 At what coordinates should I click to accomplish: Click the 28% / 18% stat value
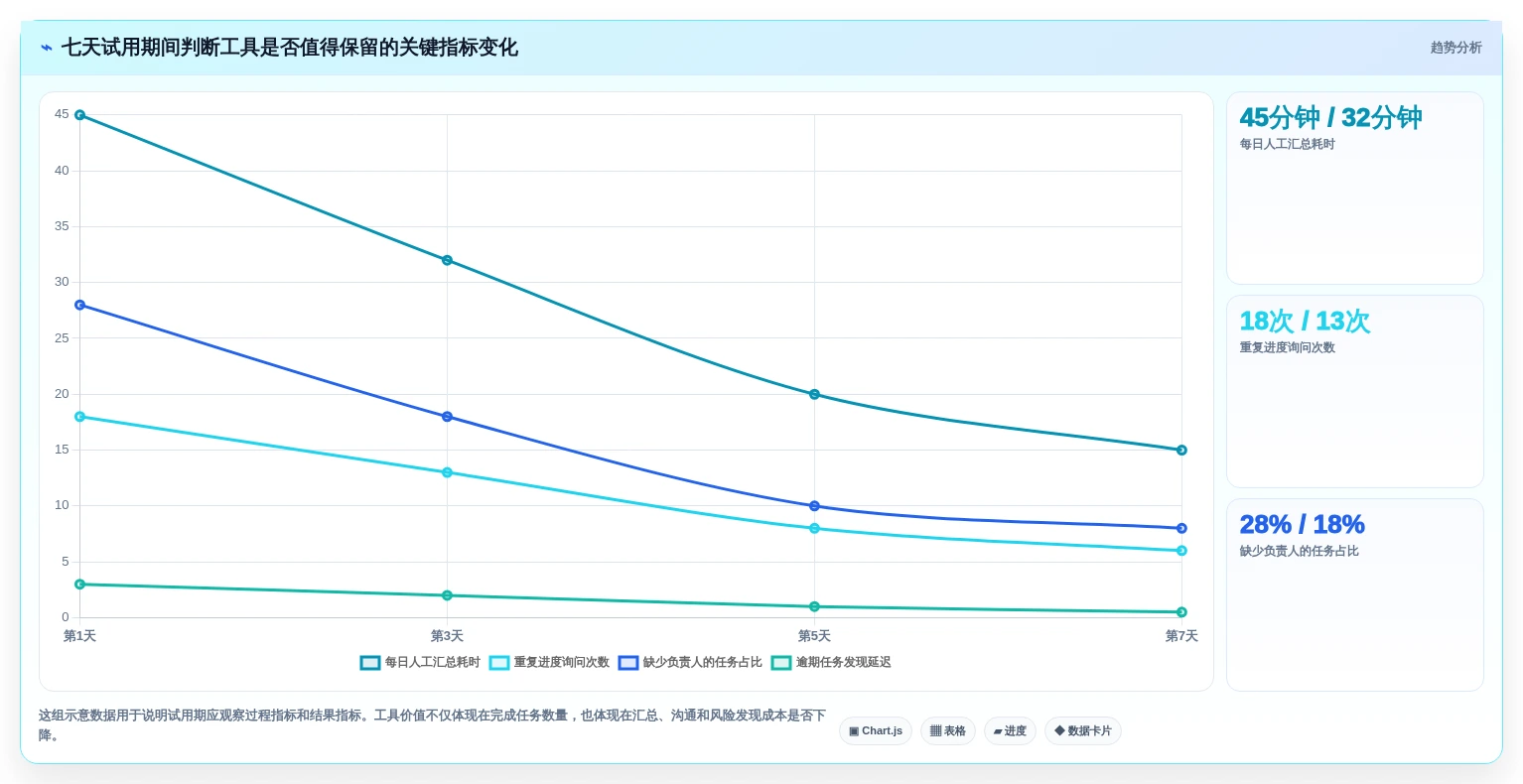(x=1302, y=524)
